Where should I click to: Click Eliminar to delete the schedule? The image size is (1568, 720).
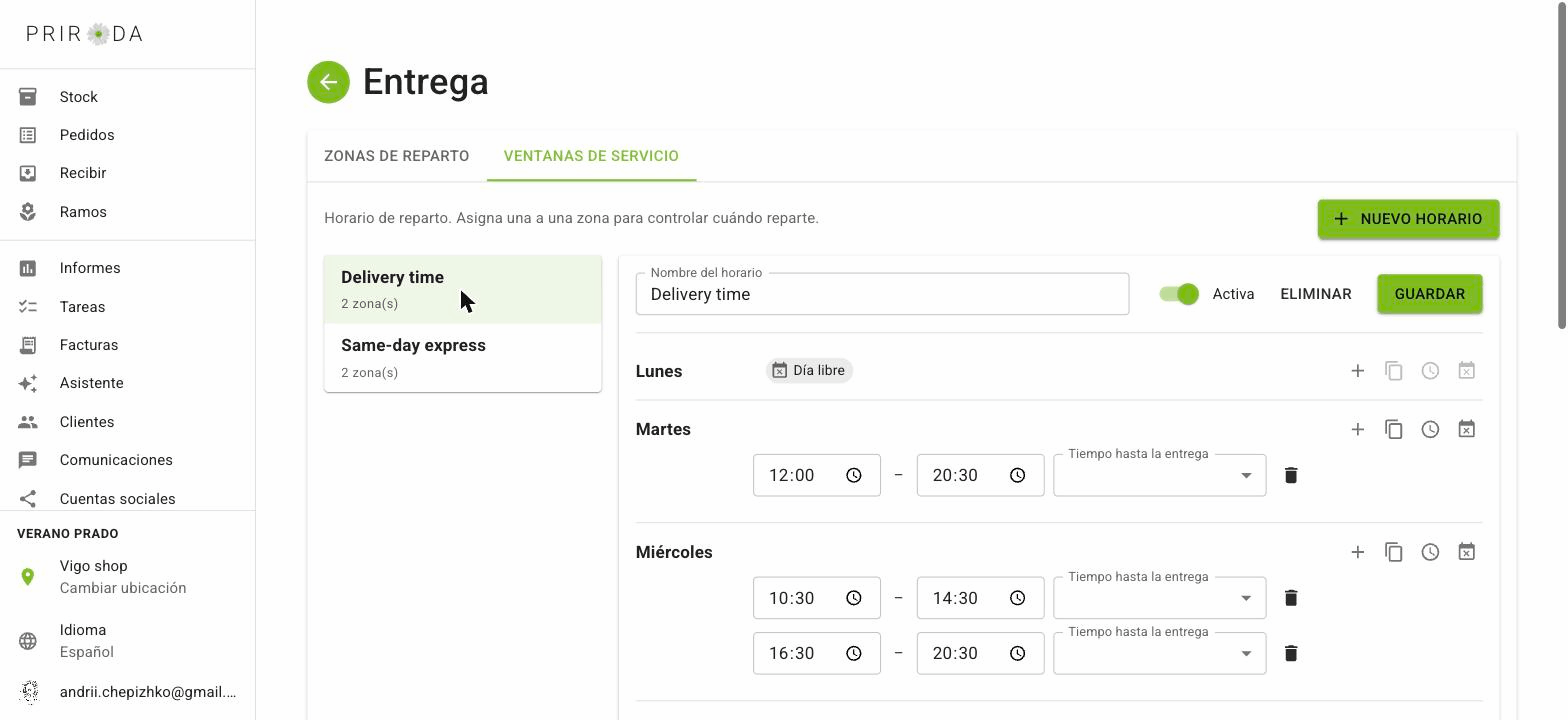click(x=1316, y=294)
